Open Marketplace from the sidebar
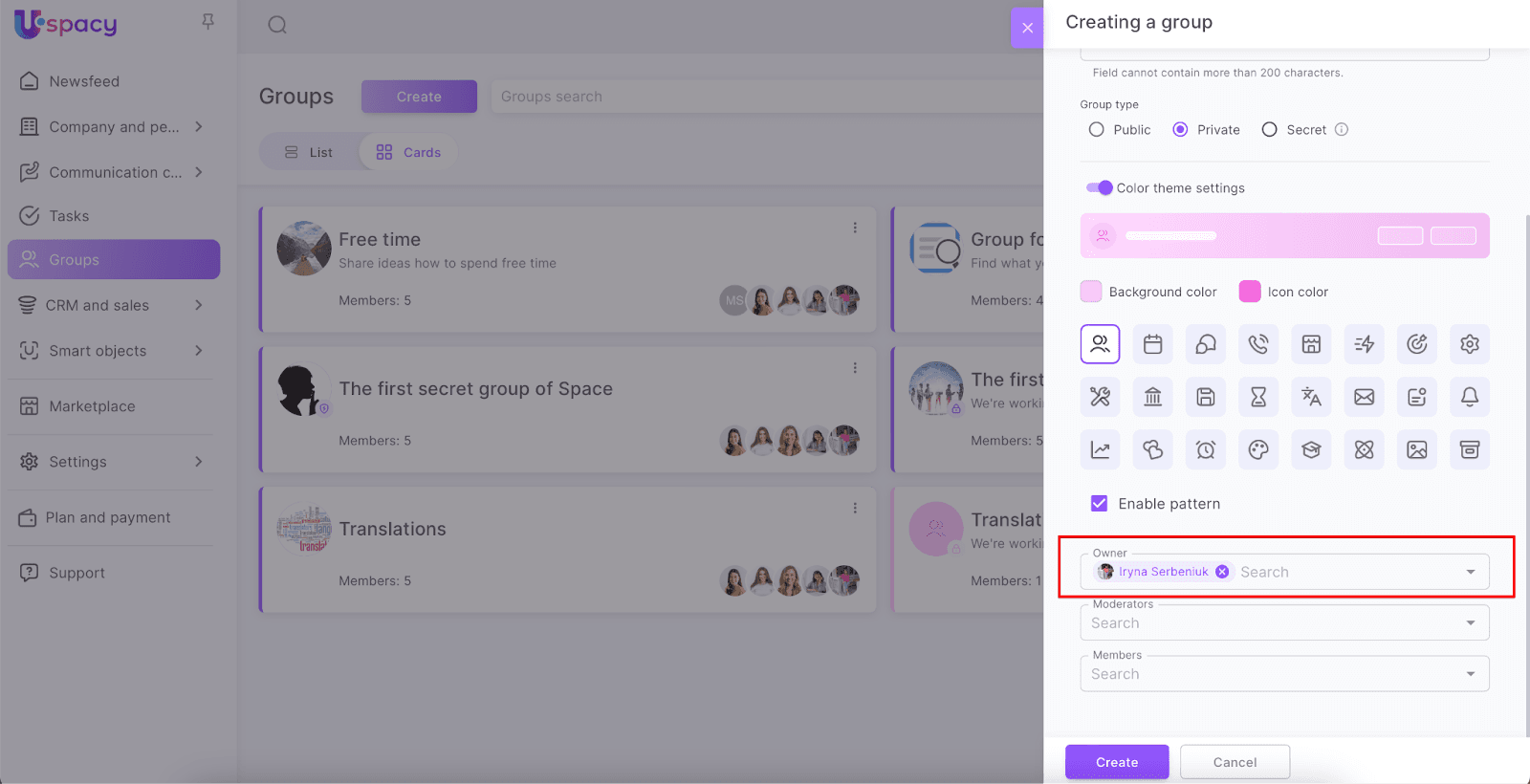1530x784 pixels. 92,406
